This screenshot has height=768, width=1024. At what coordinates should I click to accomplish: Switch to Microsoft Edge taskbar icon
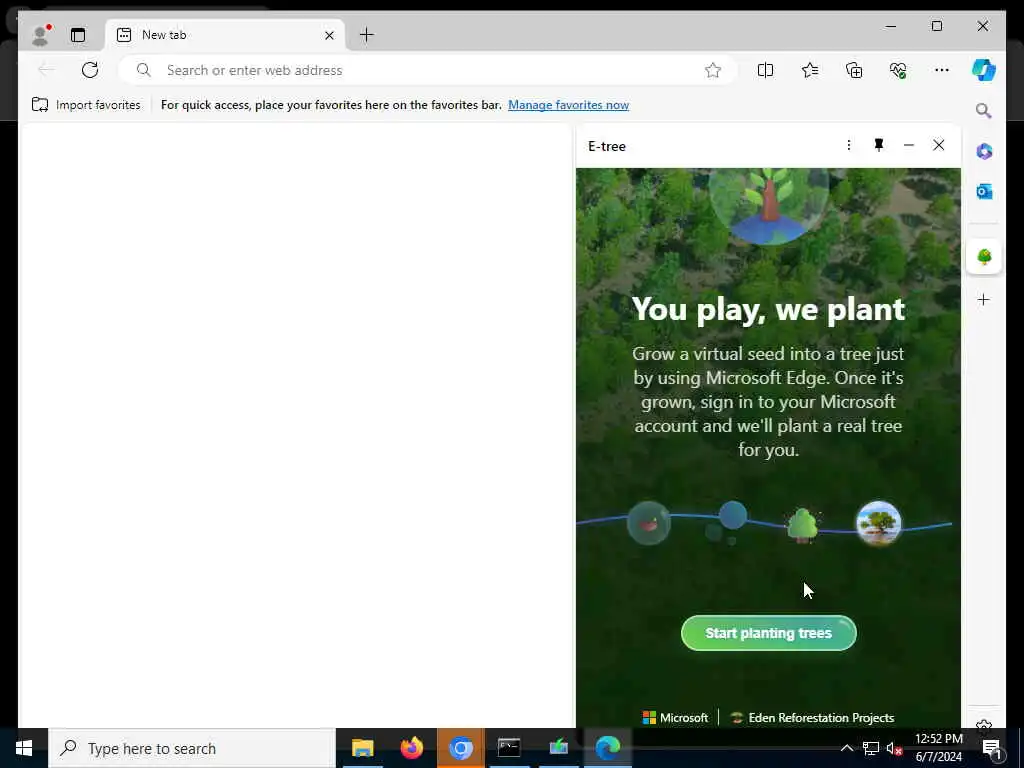(x=608, y=748)
